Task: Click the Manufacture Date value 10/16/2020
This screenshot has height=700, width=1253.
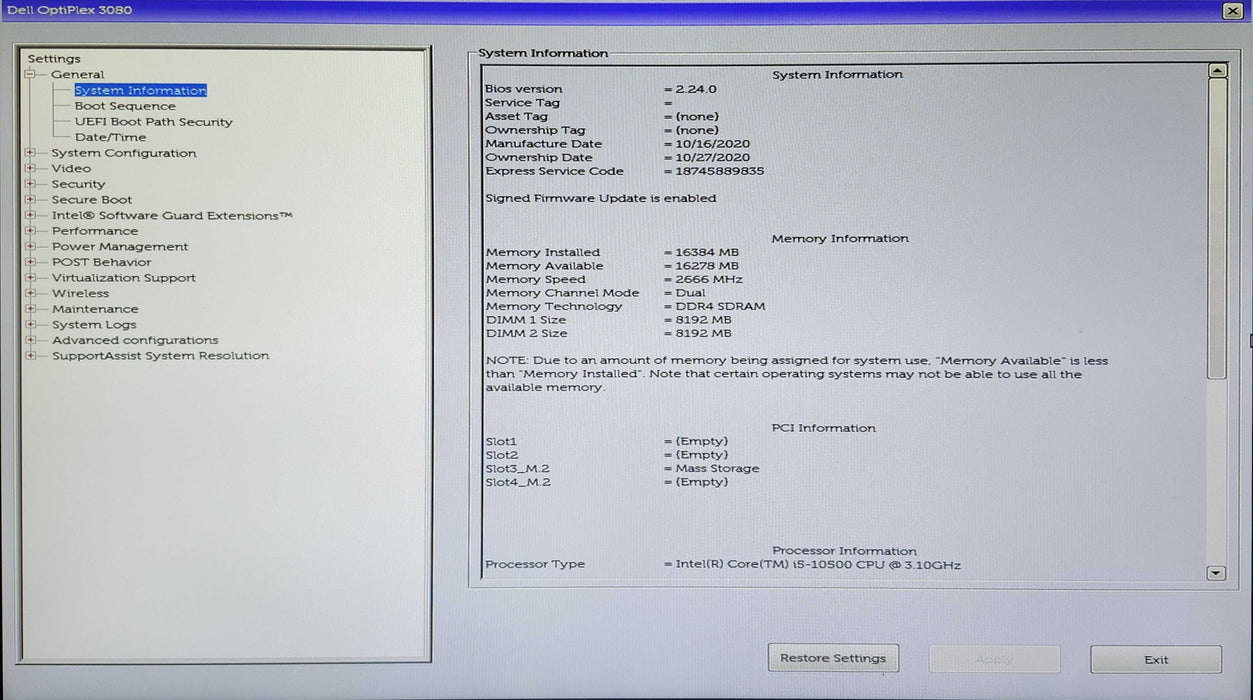Action: [x=712, y=144]
